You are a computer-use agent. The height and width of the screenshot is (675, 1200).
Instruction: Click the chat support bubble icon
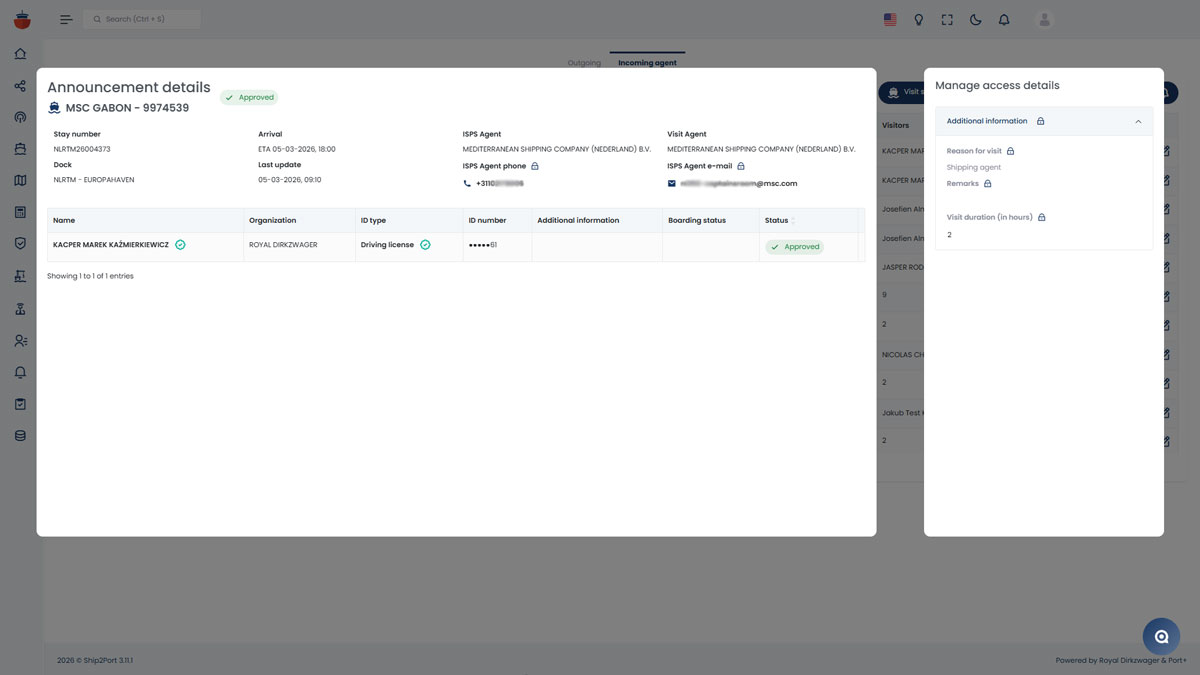point(1161,636)
